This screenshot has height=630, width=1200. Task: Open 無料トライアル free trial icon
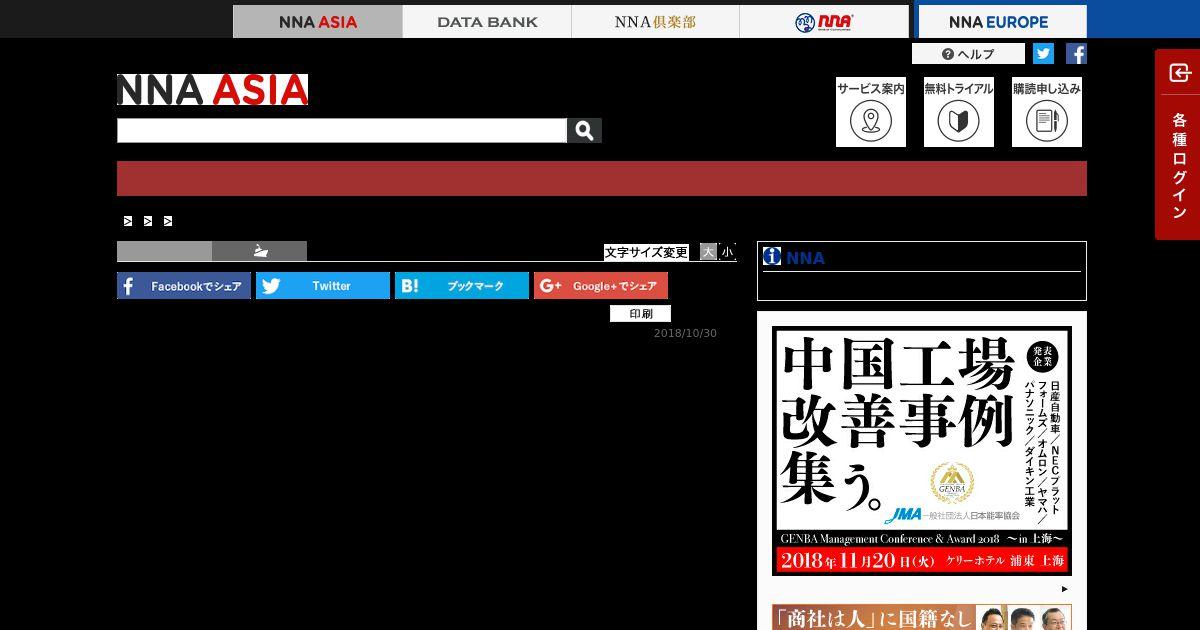coord(959,112)
